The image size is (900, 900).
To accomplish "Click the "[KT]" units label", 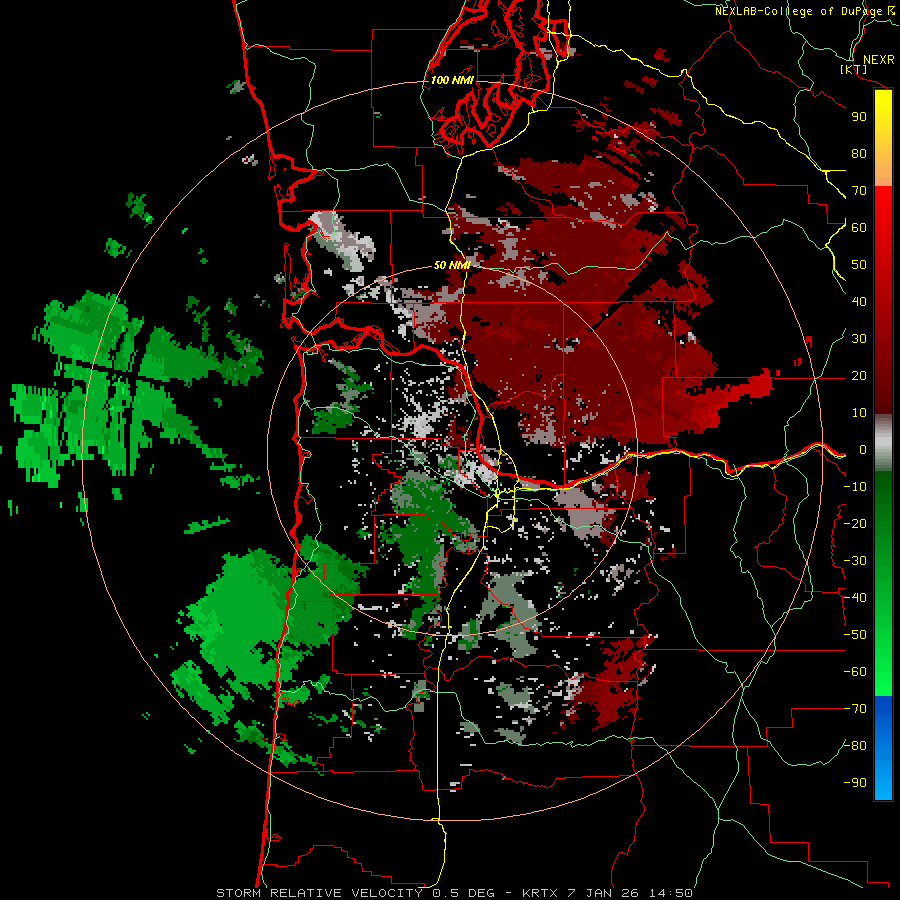I will point(853,70).
